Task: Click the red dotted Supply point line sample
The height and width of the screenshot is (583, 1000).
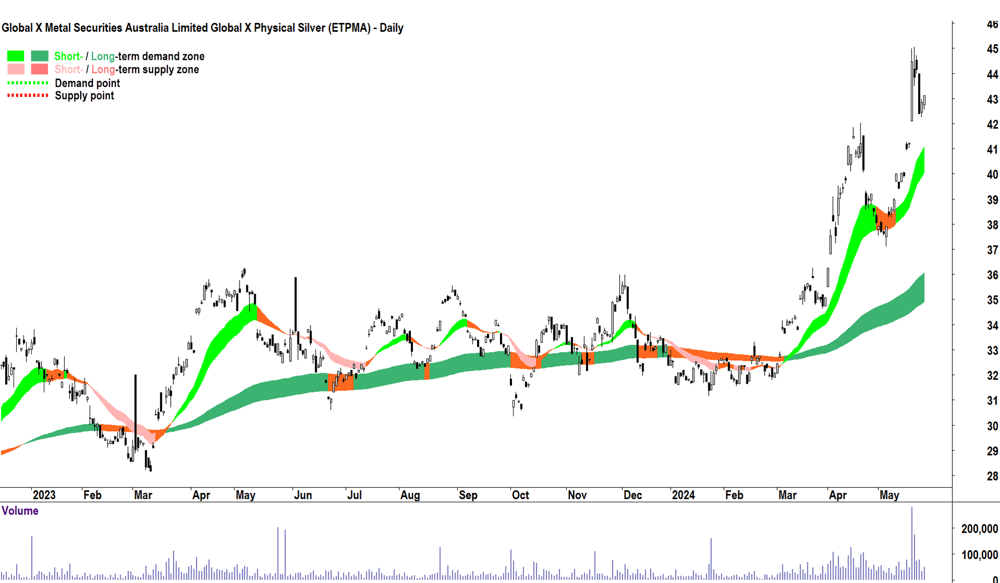Action: pos(27,96)
